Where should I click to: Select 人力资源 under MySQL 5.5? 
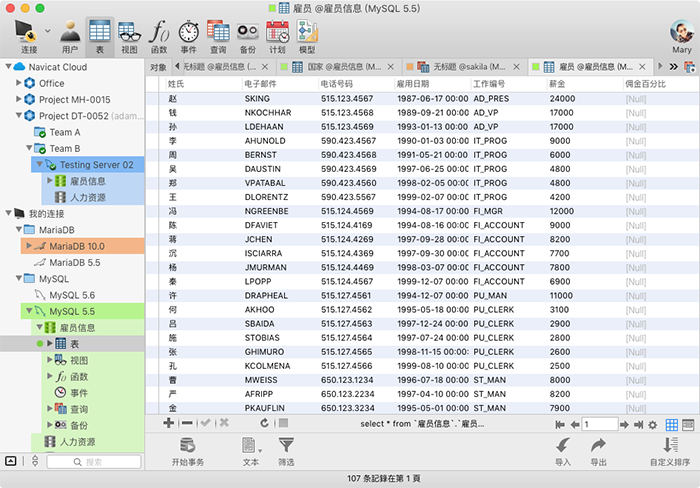78,442
